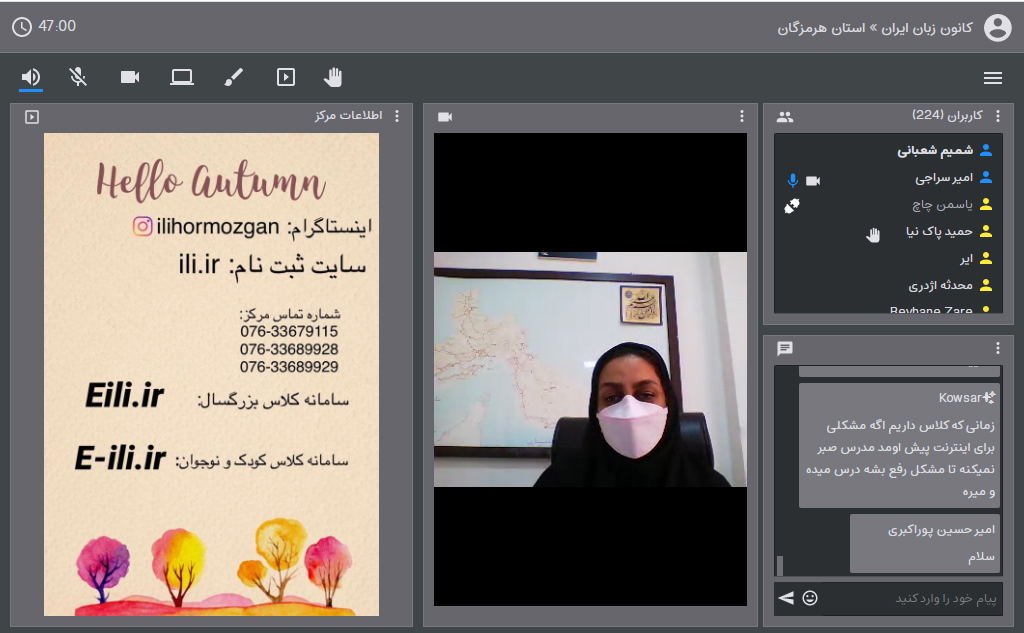The width and height of the screenshot is (1024, 633).
Task: Click the media icon on اطلاعات مرکز panel
Action: (x=31, y=116)
